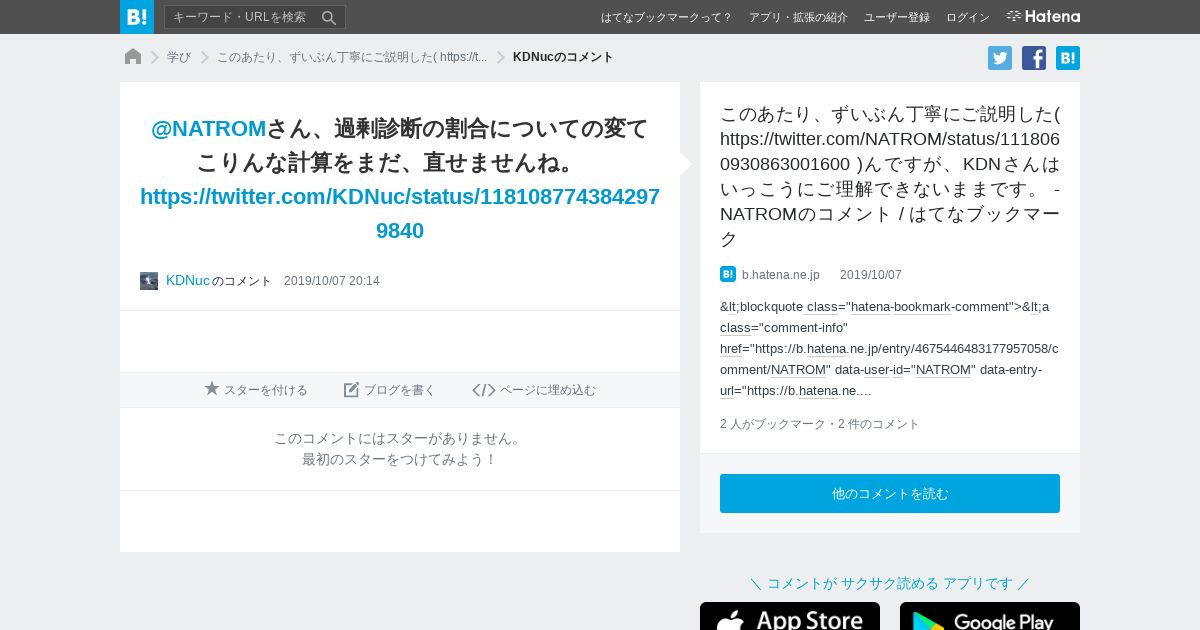Click the blockquote description snippet text
This screenshot has height=630, width=1200.
point(890,348)
